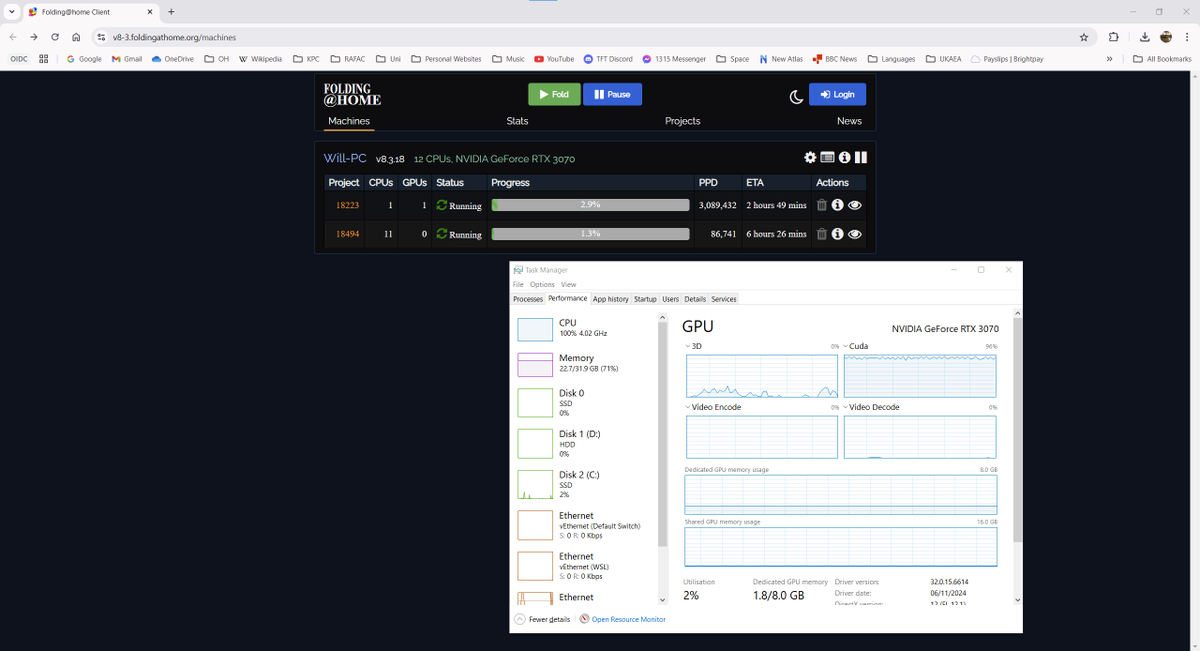Click the green Fold button
Image resolution: width=1200 pixels, height=651 pixels.
tap(554, 94)
